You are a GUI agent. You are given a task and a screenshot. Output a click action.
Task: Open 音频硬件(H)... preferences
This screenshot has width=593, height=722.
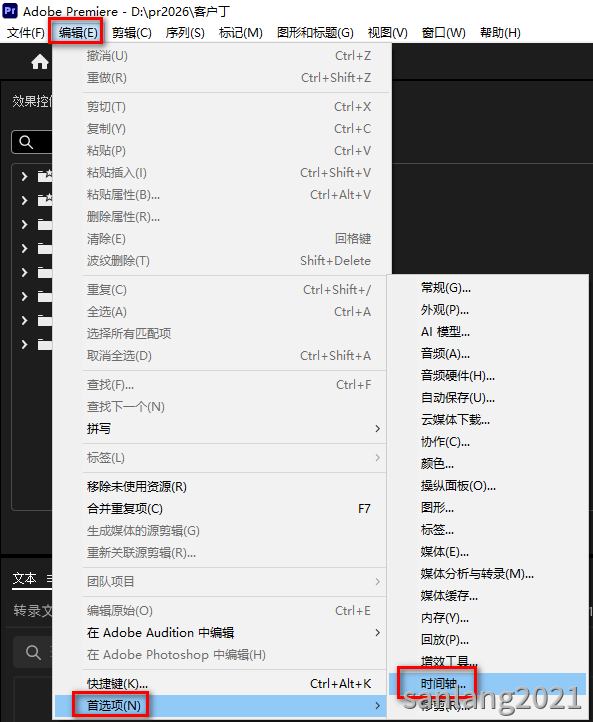[x=488, y=376]
